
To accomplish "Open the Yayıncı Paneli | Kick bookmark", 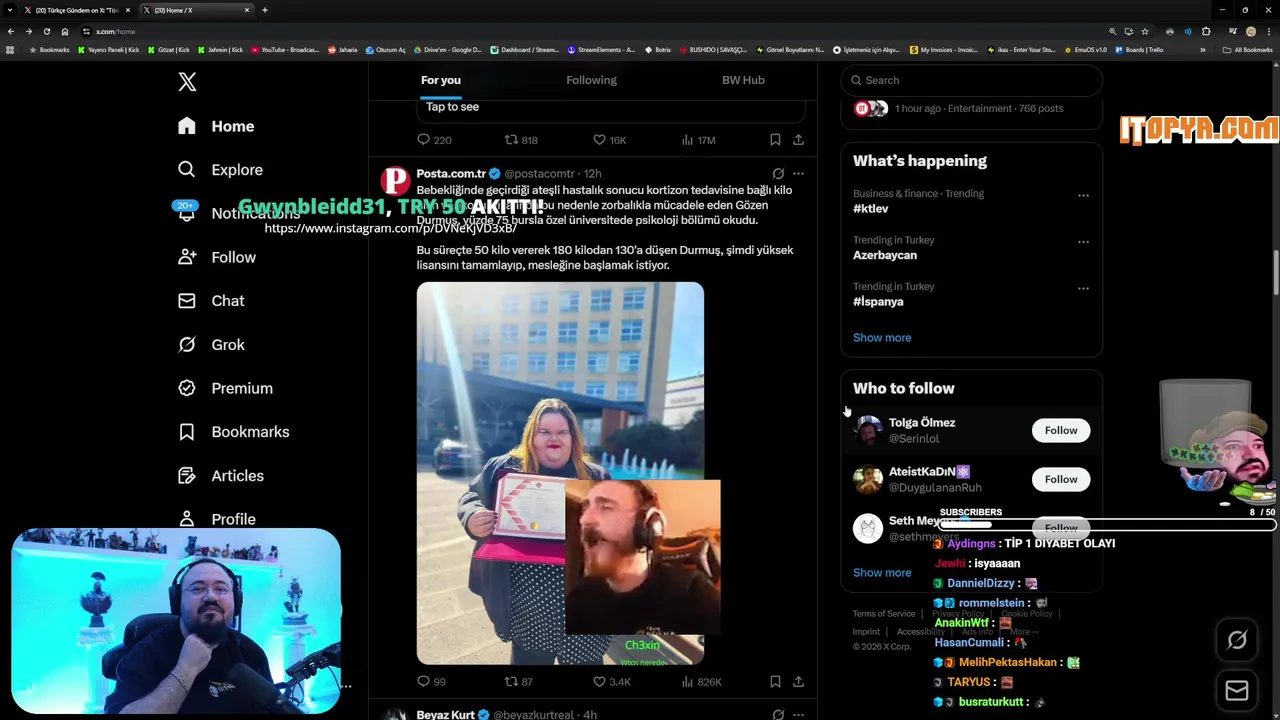I will pyautogui.click(x=108, y=50).
